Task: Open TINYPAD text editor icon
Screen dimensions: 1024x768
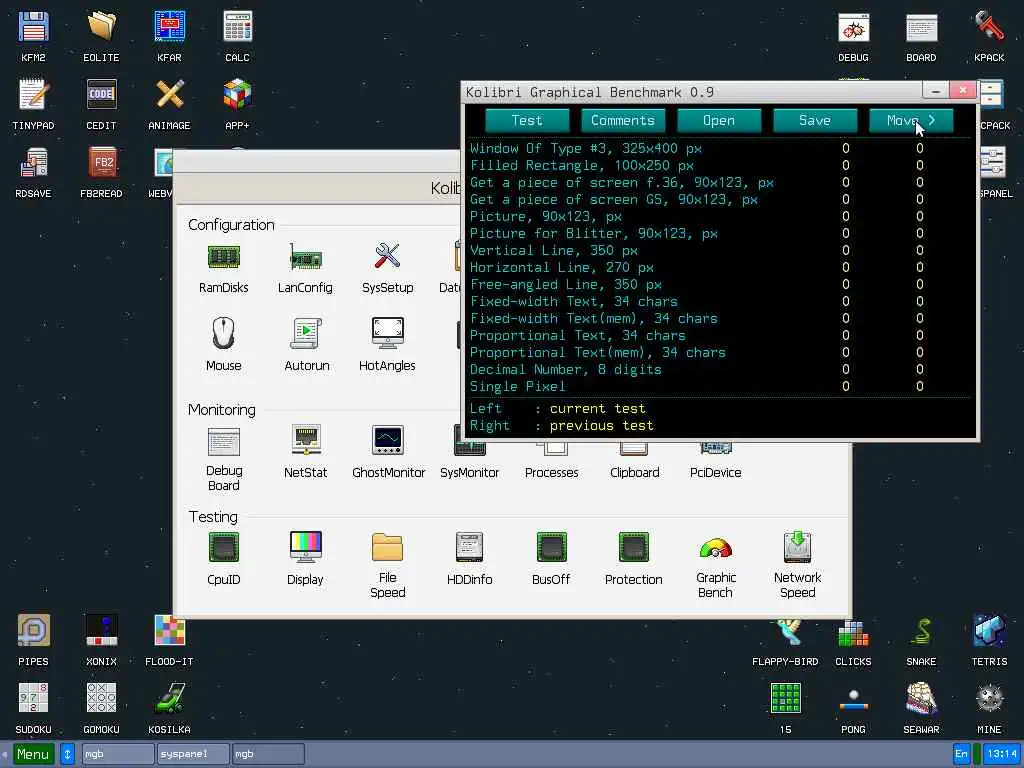Action: coord(33,95)
